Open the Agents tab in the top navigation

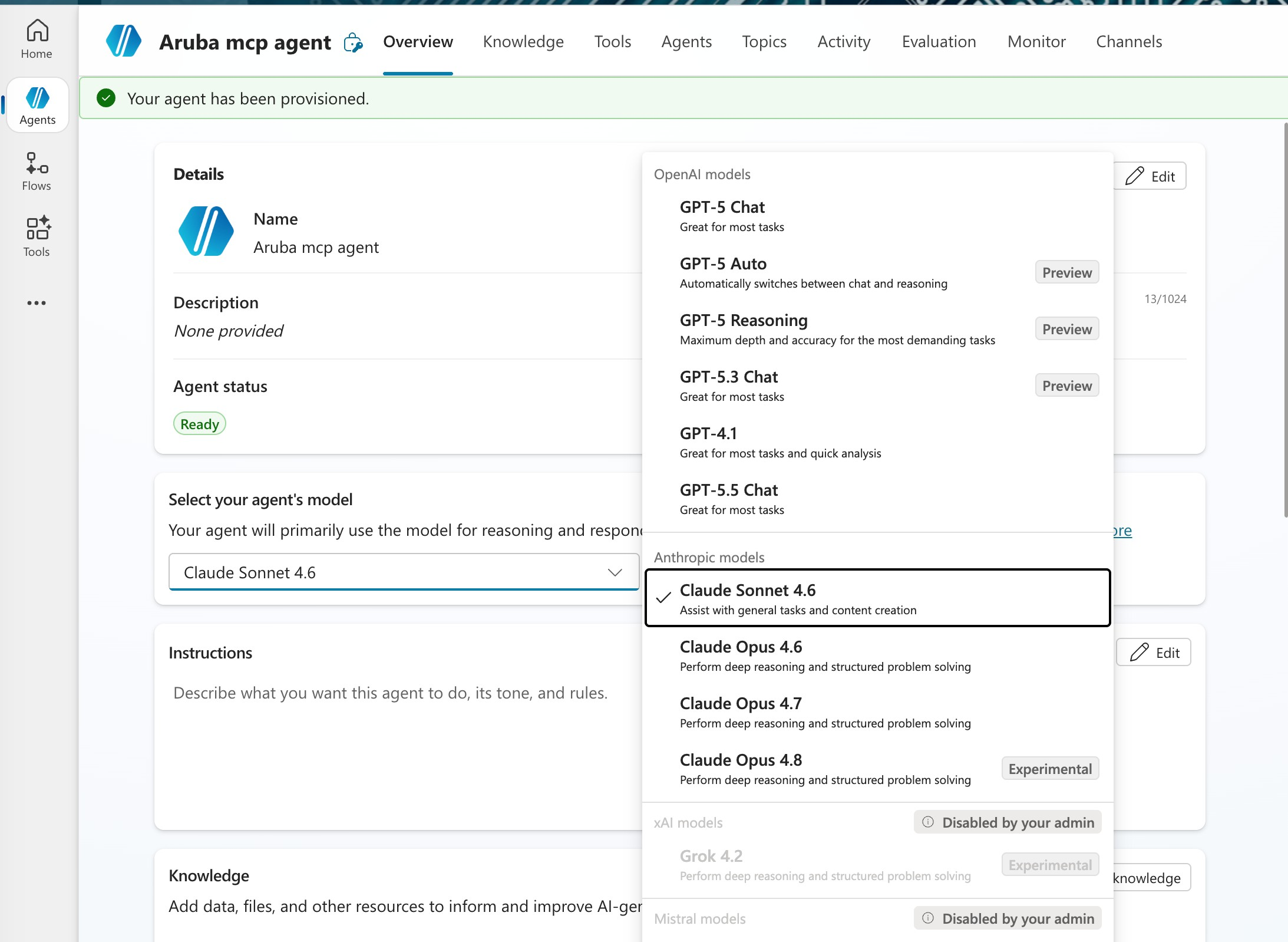point(686,41)
